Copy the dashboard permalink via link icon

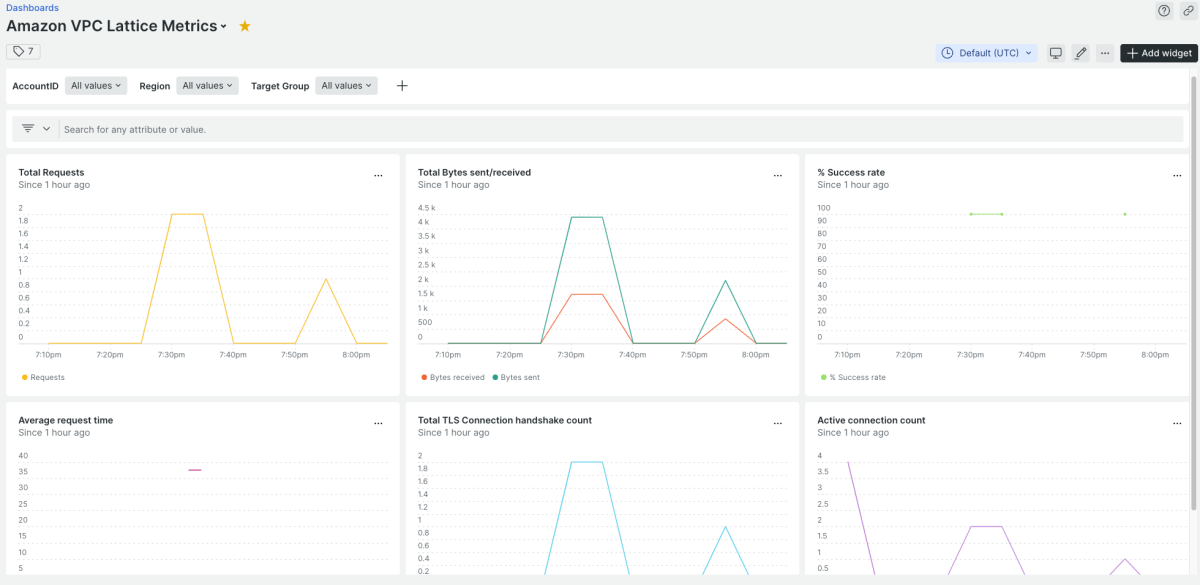[1188, 10]
